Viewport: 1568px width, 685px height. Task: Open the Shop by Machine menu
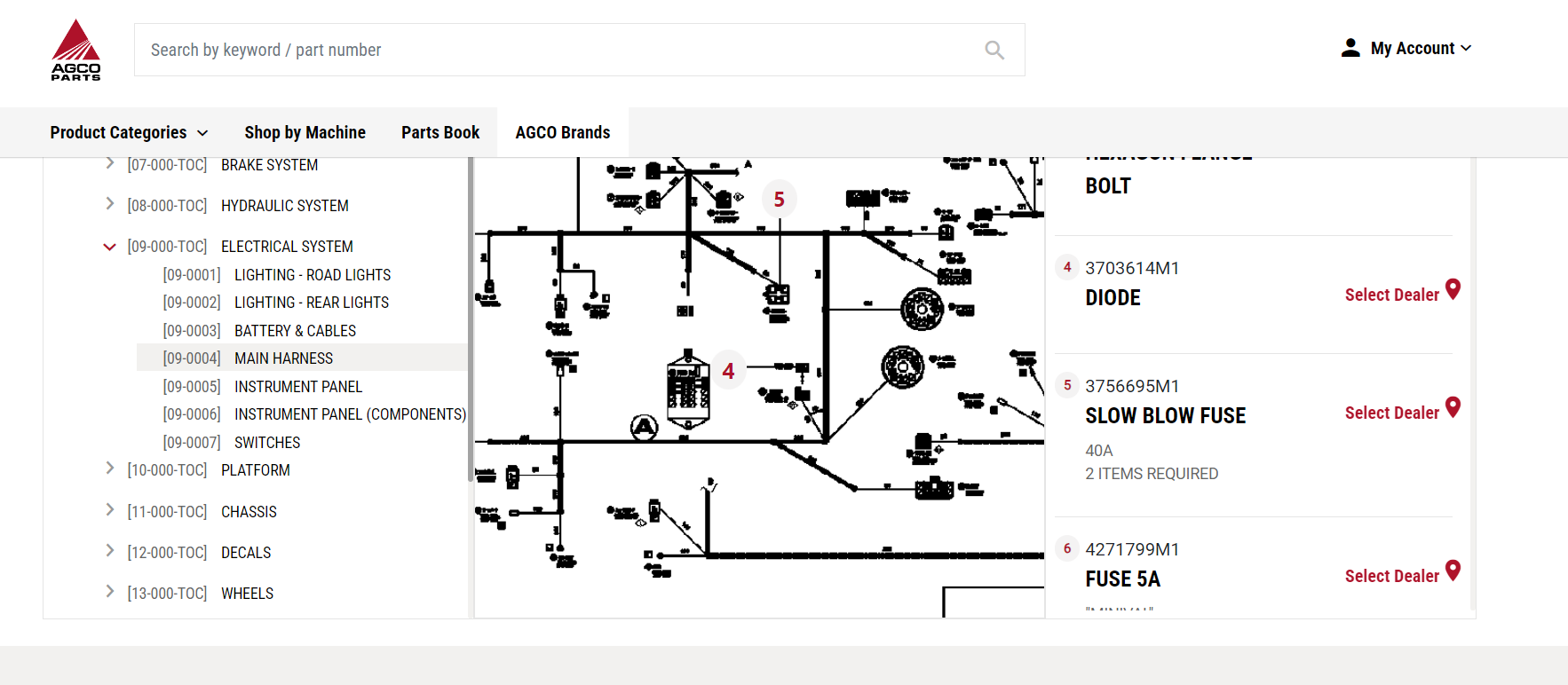(305, 132)
